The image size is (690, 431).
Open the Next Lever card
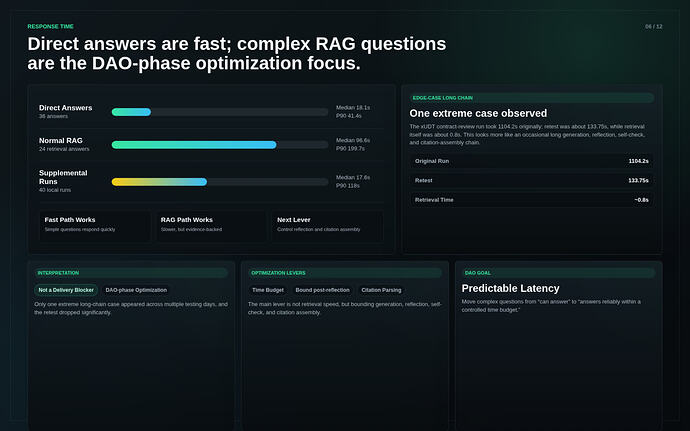pos(327,226)
